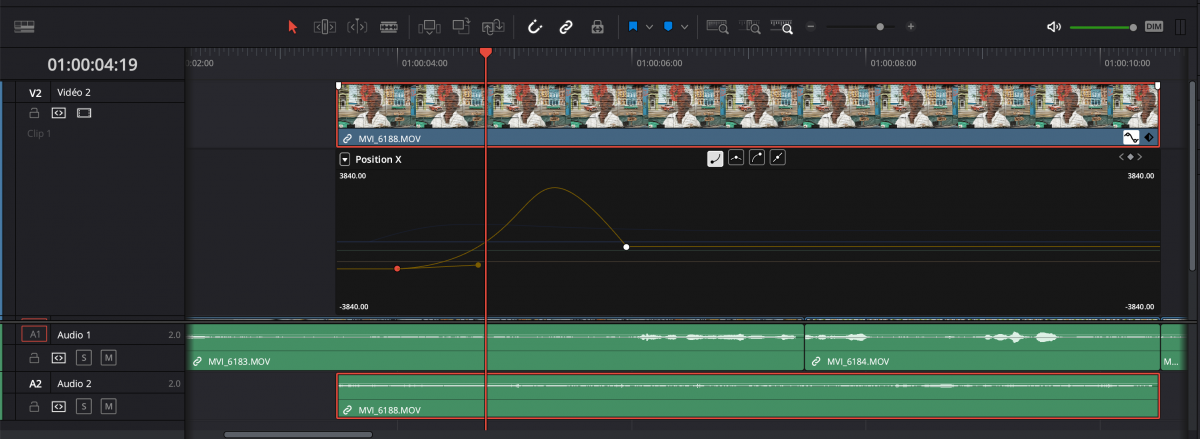1200x439 pixels.
Task: Click the Insert Clip icon
Action: pos(429,27)
